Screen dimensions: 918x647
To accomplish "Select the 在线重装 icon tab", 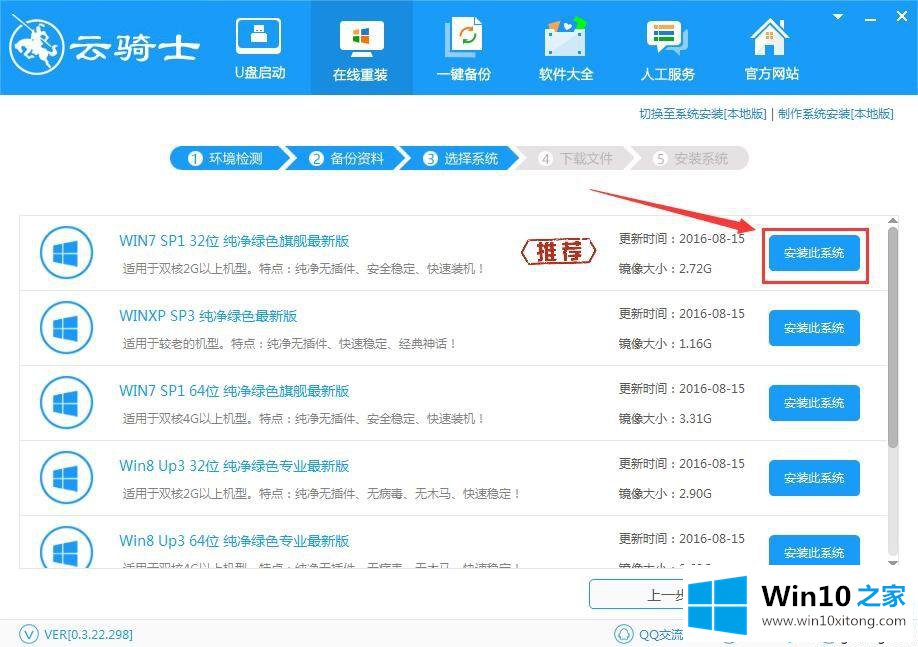I will point(361,39).
